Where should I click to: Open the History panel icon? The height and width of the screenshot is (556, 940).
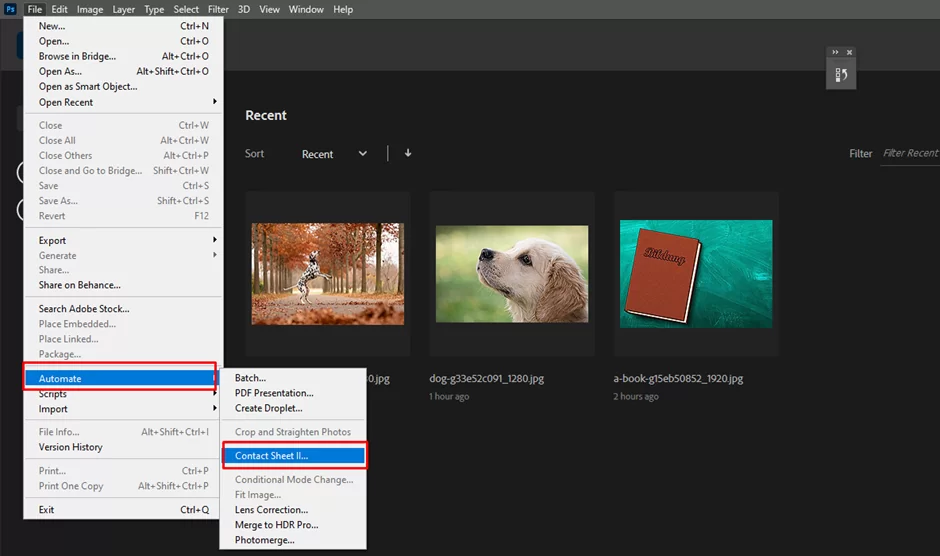tap(841, 75)
